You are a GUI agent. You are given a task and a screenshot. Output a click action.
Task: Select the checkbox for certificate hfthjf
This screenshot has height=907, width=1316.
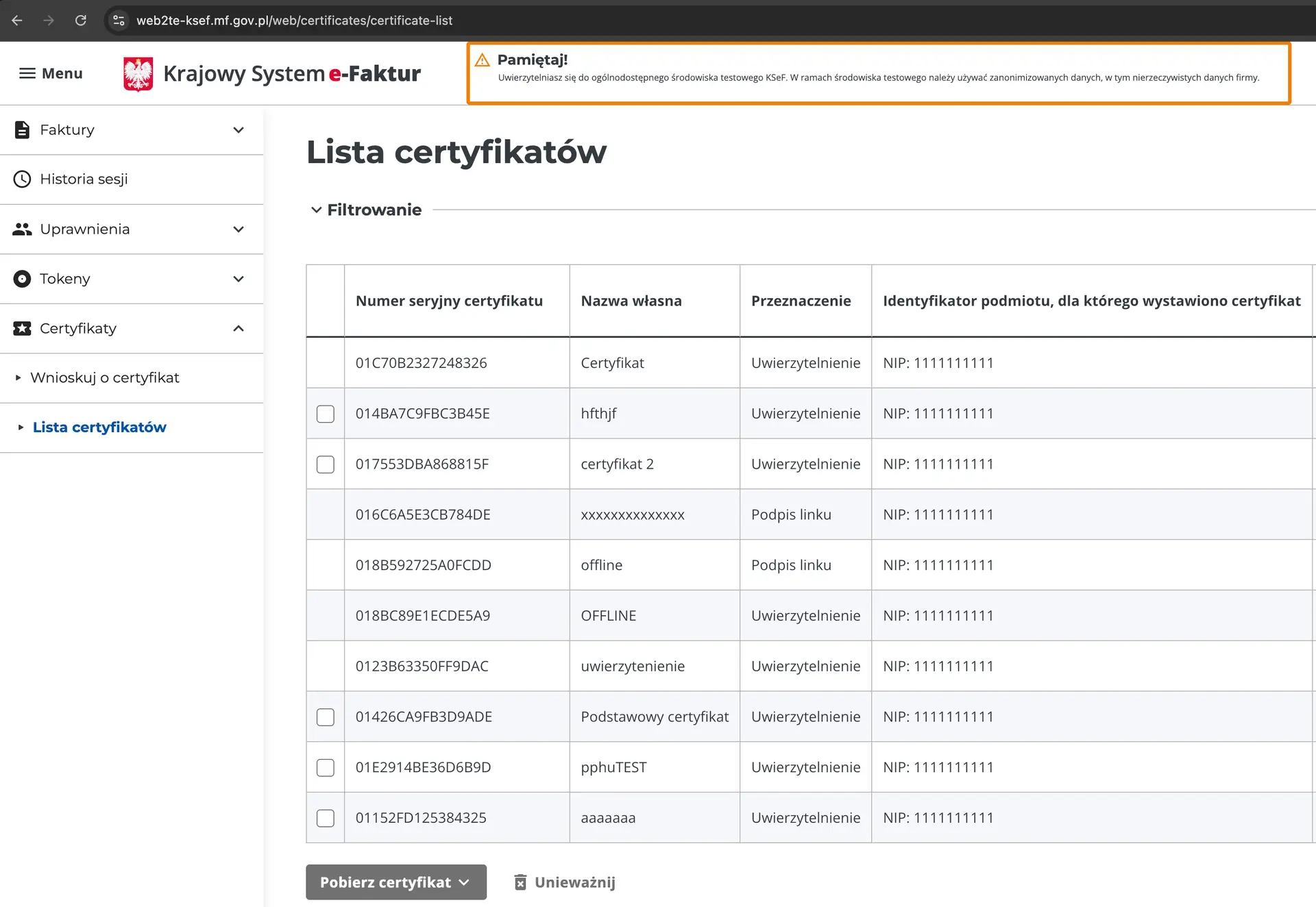click(326, 414)
